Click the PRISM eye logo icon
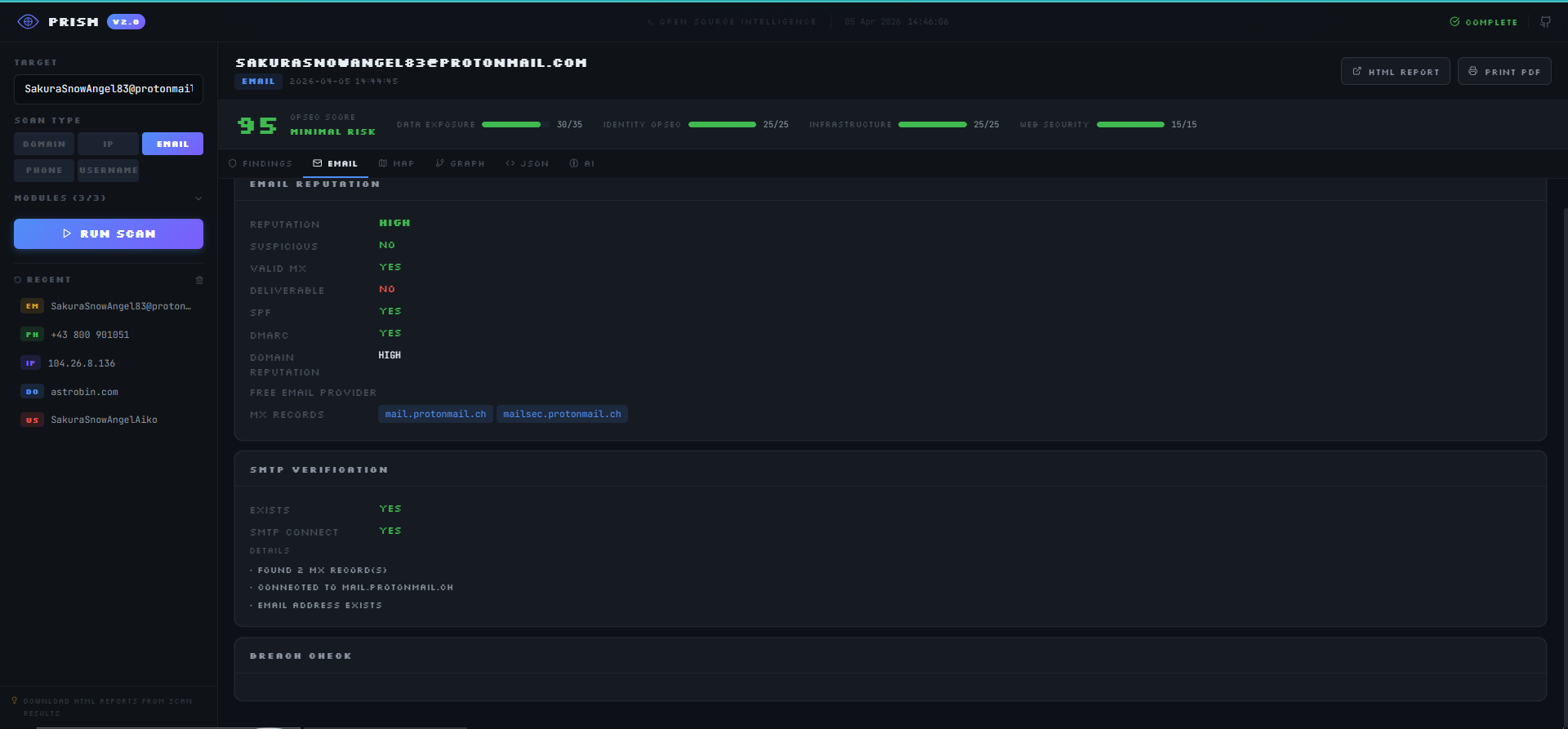 coord(28,22)
